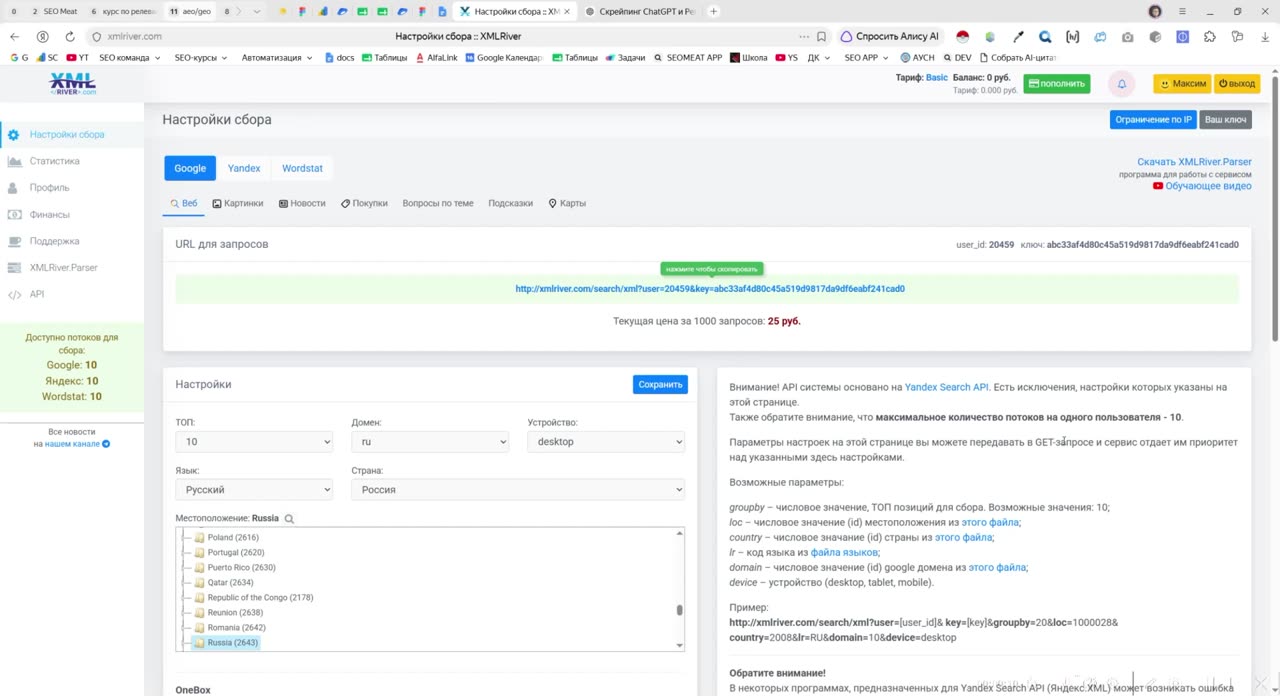Open the SEOMEAT APP bookmark

click(688, 58)
